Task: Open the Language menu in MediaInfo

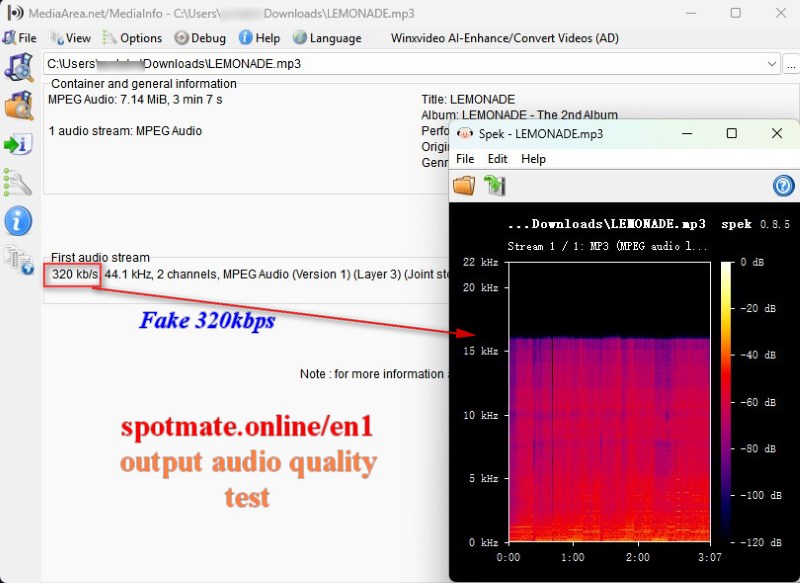Action: coord(327,38)
